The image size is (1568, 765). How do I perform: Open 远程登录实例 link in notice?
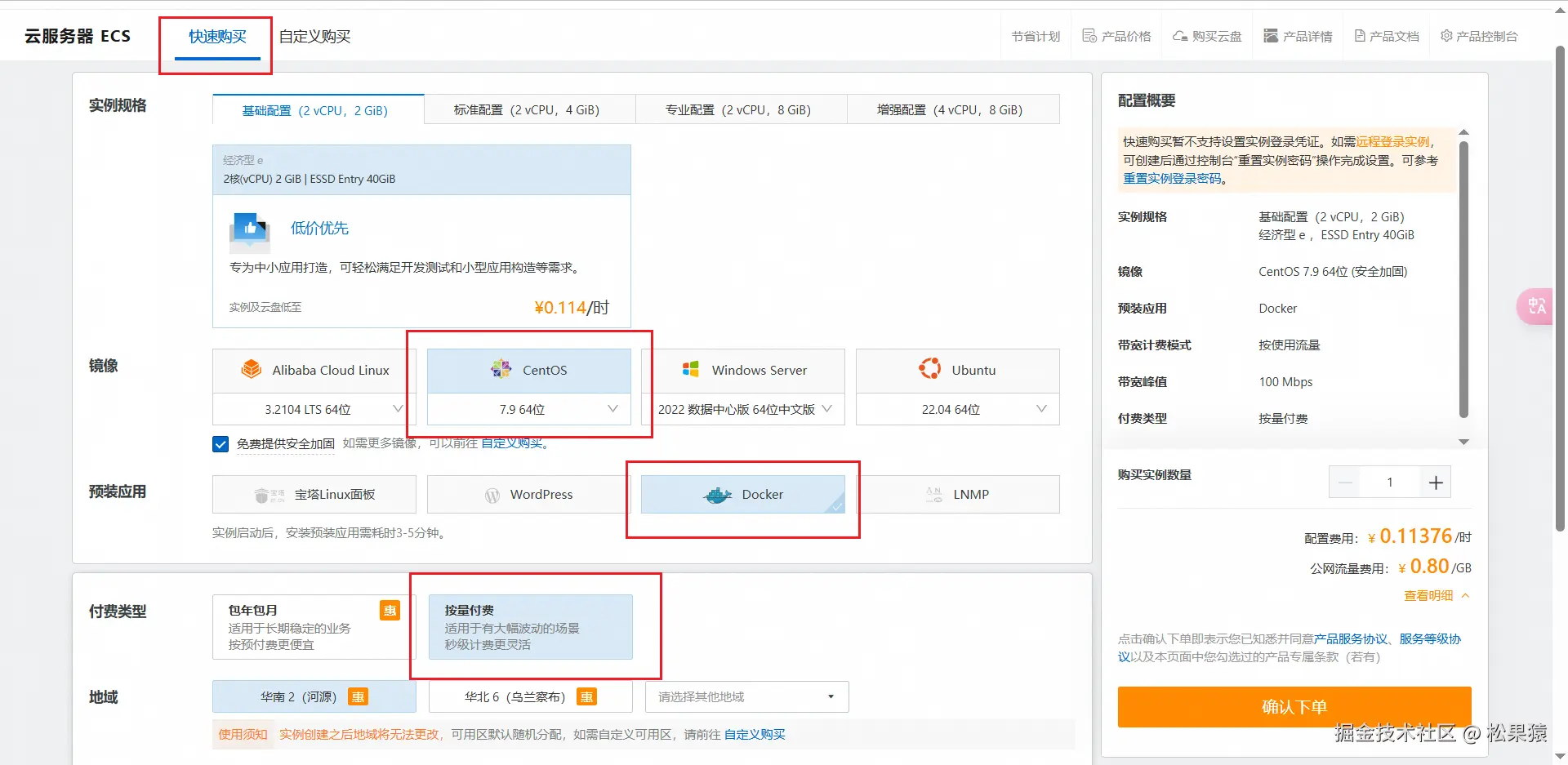(x=1393, y=141)
